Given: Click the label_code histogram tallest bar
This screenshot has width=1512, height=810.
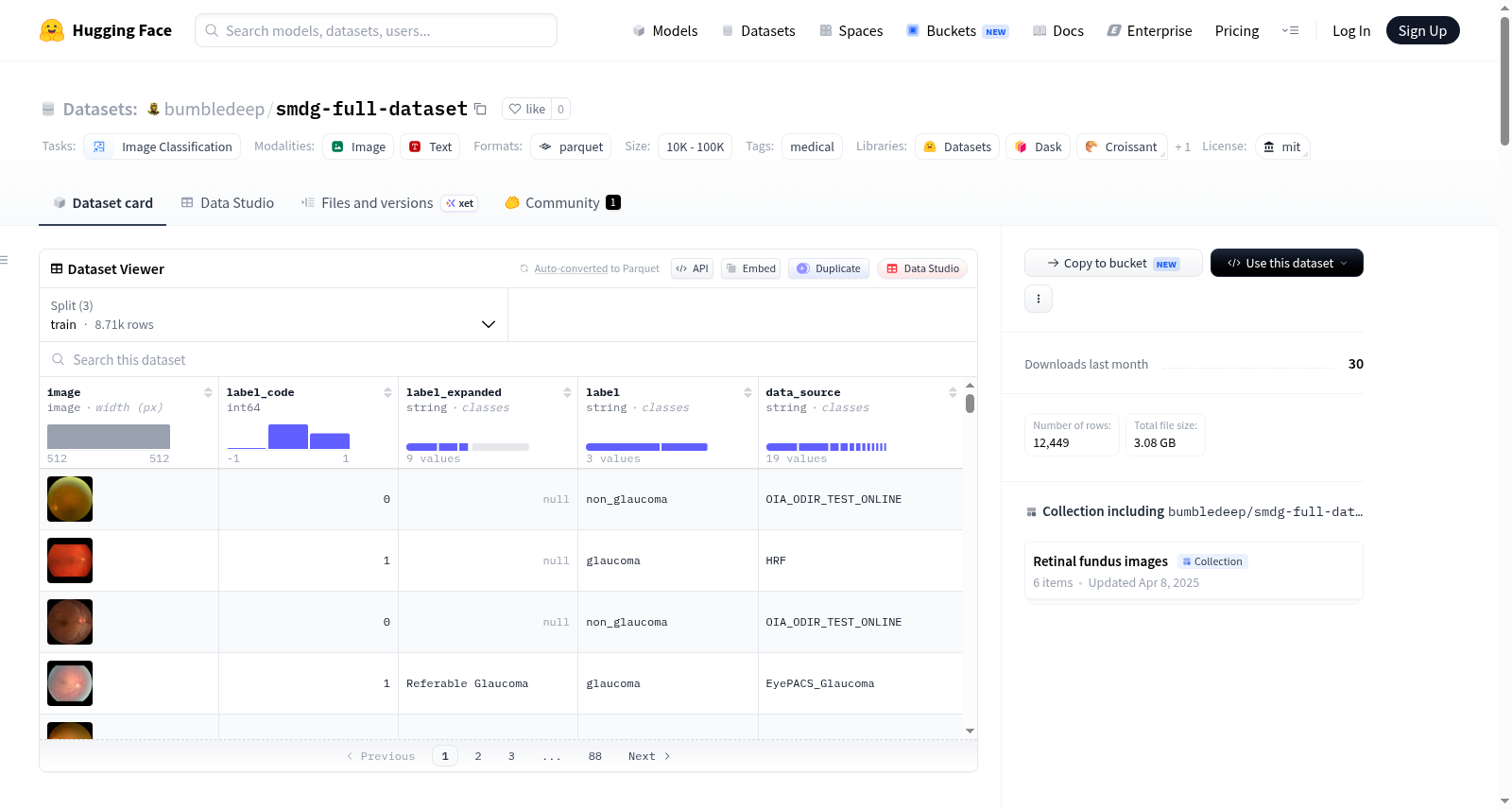Looking at the screenshot, I should coord(288,437).
